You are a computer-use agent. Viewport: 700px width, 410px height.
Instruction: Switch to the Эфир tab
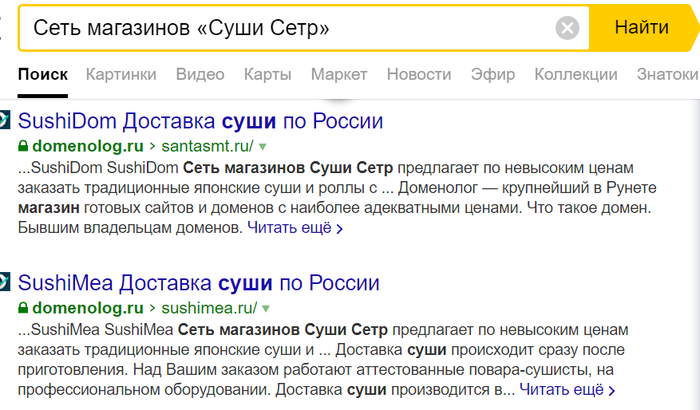click(x=493, y=74)
